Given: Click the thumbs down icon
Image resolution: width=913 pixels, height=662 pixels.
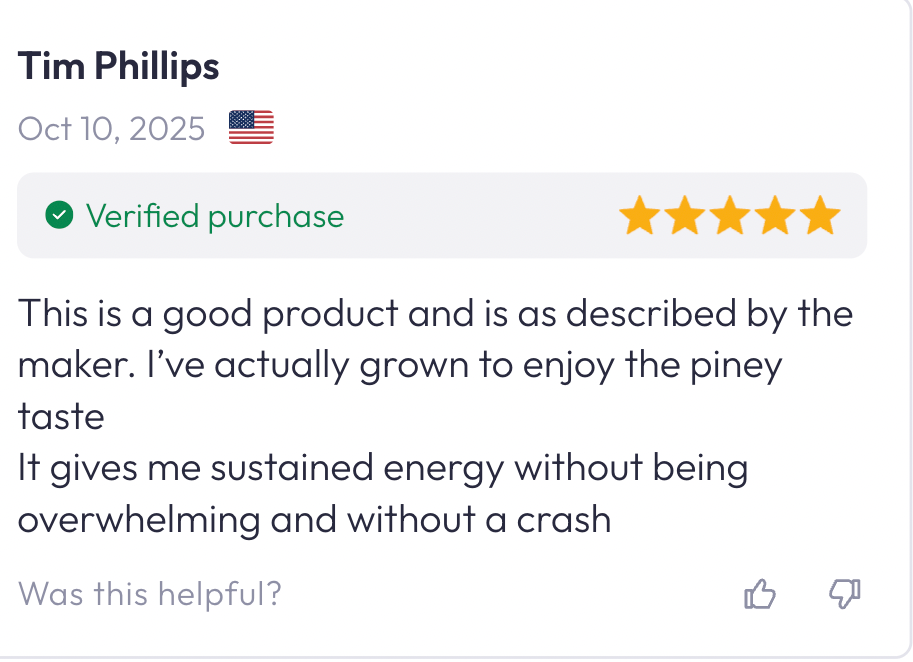Looking at the screenshot, I should [845, 594].
